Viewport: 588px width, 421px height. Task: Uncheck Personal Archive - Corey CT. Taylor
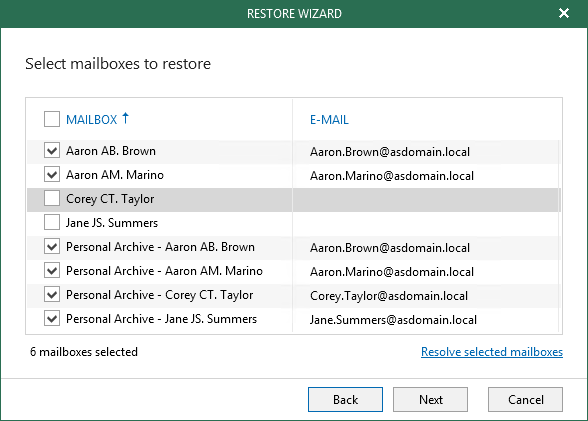point(52,295)
